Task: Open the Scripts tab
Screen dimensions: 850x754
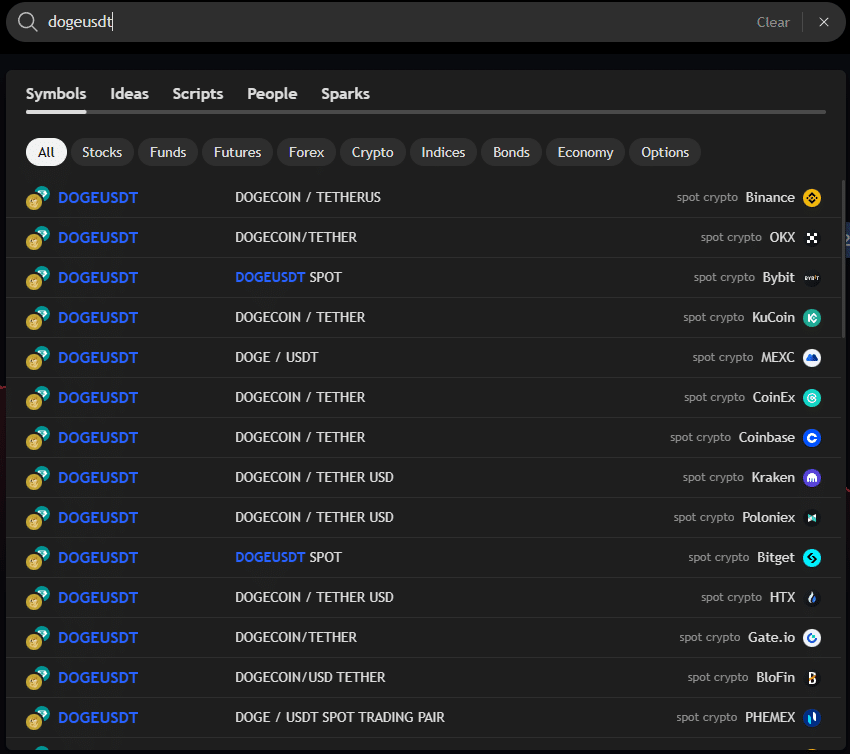Action: tap(198, 94)
